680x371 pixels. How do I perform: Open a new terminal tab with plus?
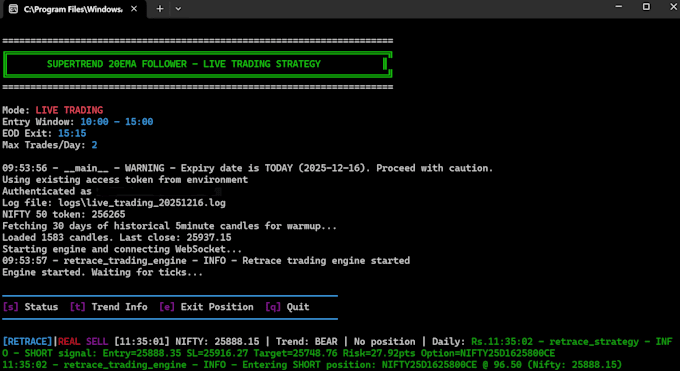tap(160, 9)
